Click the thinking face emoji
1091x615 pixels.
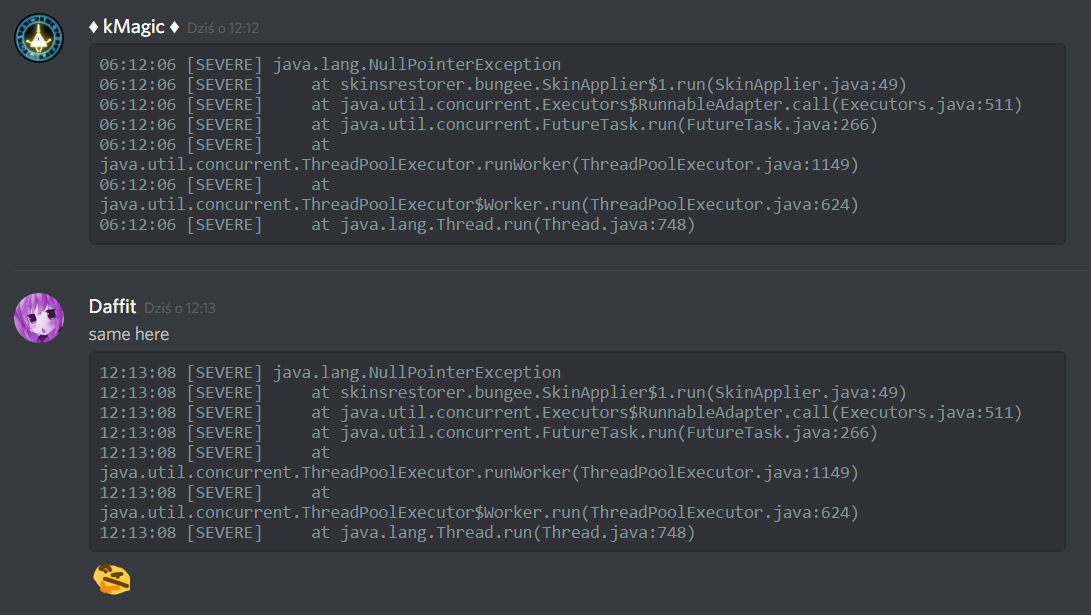coord(111,579)
